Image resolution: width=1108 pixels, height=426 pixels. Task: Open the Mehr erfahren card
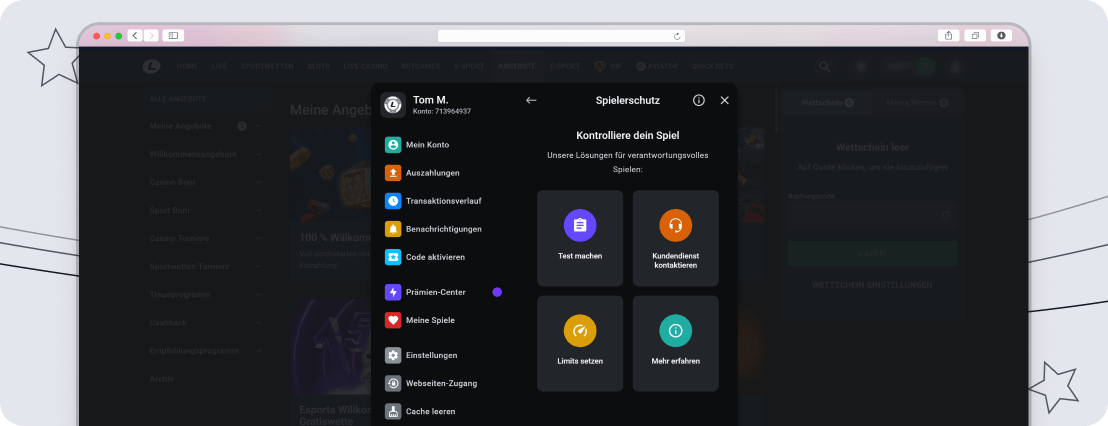(676, 343)
